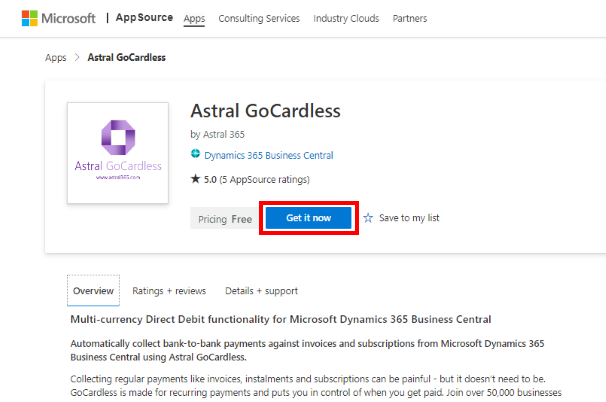The width and height of the screenshot is (606, 402).
Task: Go to Industry Clouds menu item
Action: (345, 18)
